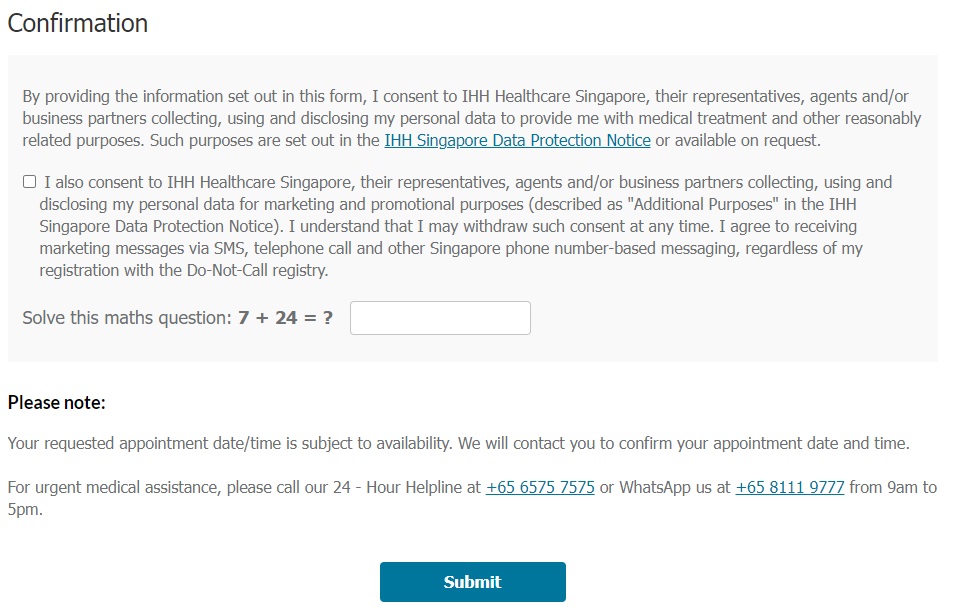Click the appointment availability note text

[x=458, y=443]
